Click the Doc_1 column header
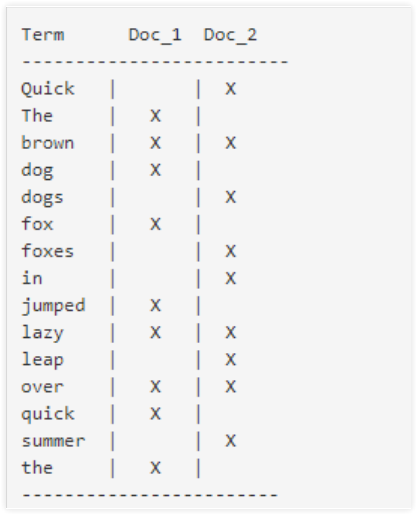Image resolution: width=417 pixels, height=515 pixels. tap(155, 35)
